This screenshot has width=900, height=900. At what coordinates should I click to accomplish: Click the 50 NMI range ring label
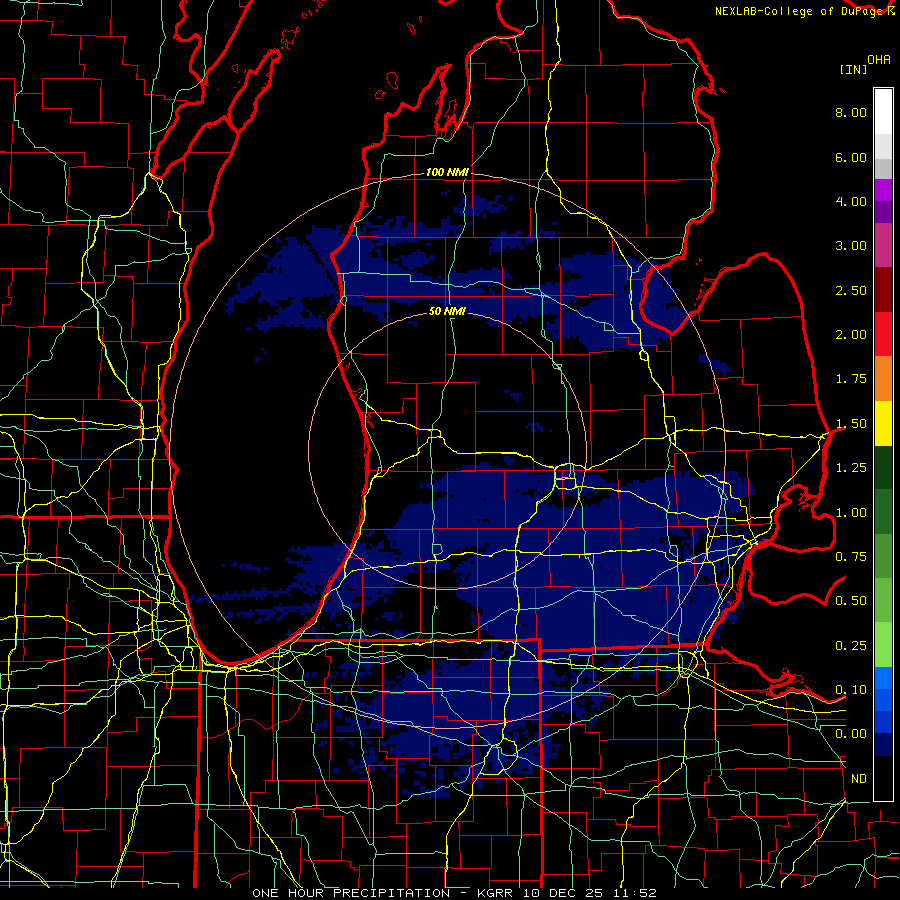click(x=447, y=312)
